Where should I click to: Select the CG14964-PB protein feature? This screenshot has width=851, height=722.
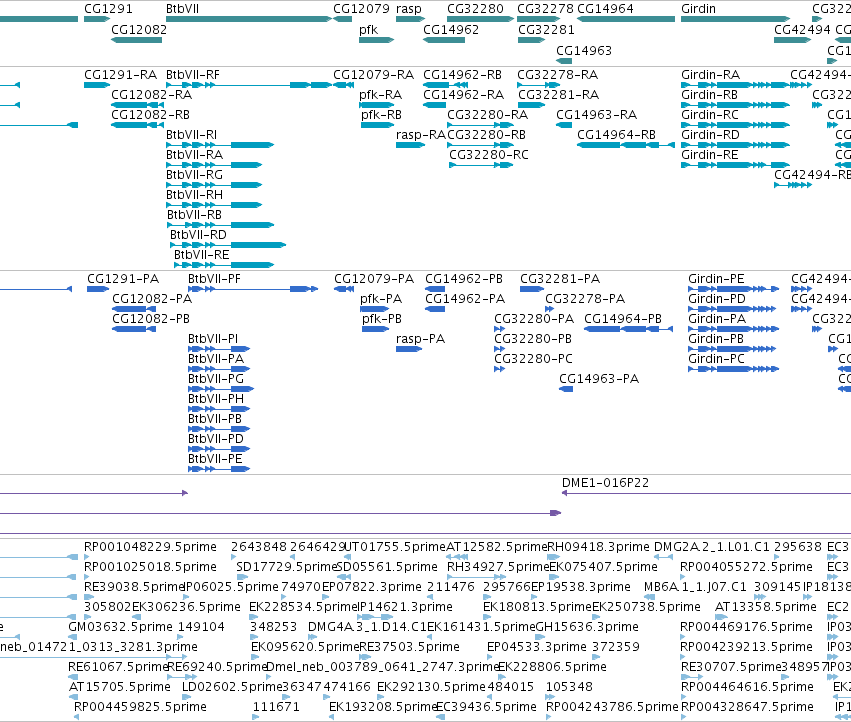(628, 329)
